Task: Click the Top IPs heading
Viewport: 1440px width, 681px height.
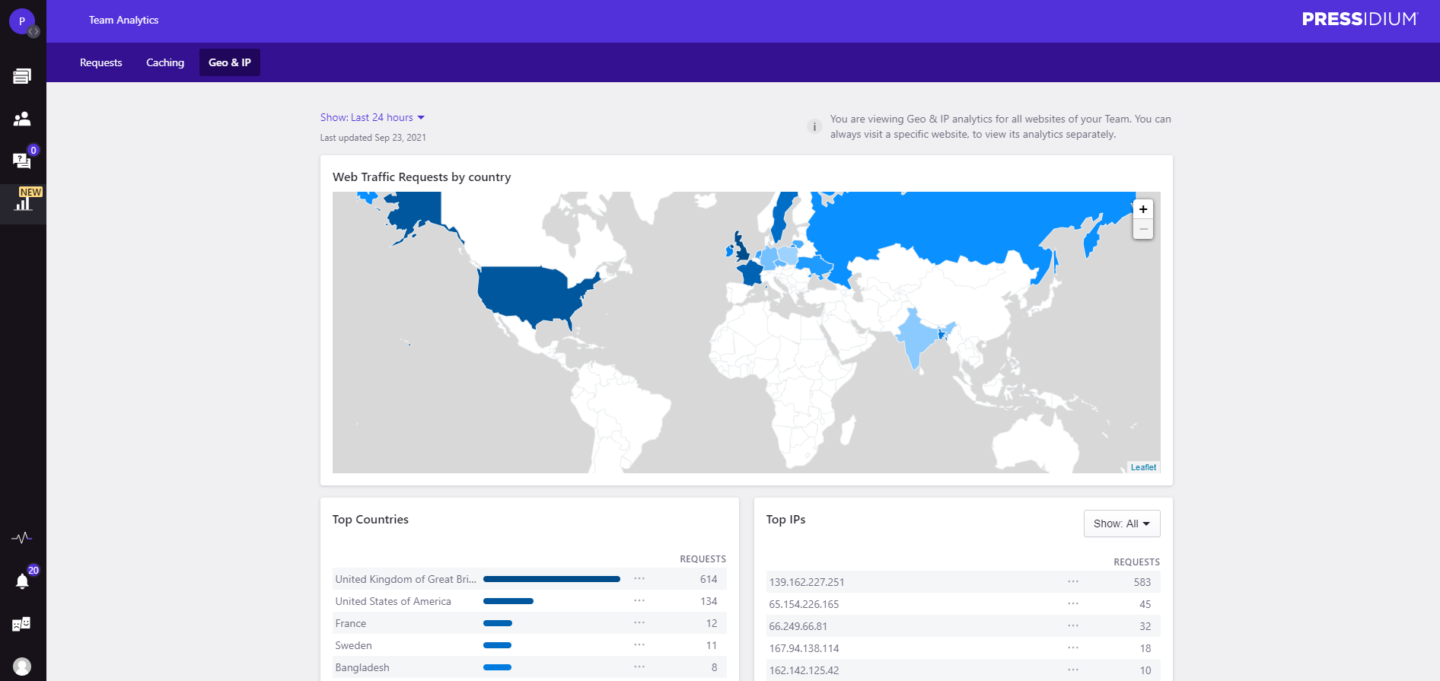Action: [786, 519]
